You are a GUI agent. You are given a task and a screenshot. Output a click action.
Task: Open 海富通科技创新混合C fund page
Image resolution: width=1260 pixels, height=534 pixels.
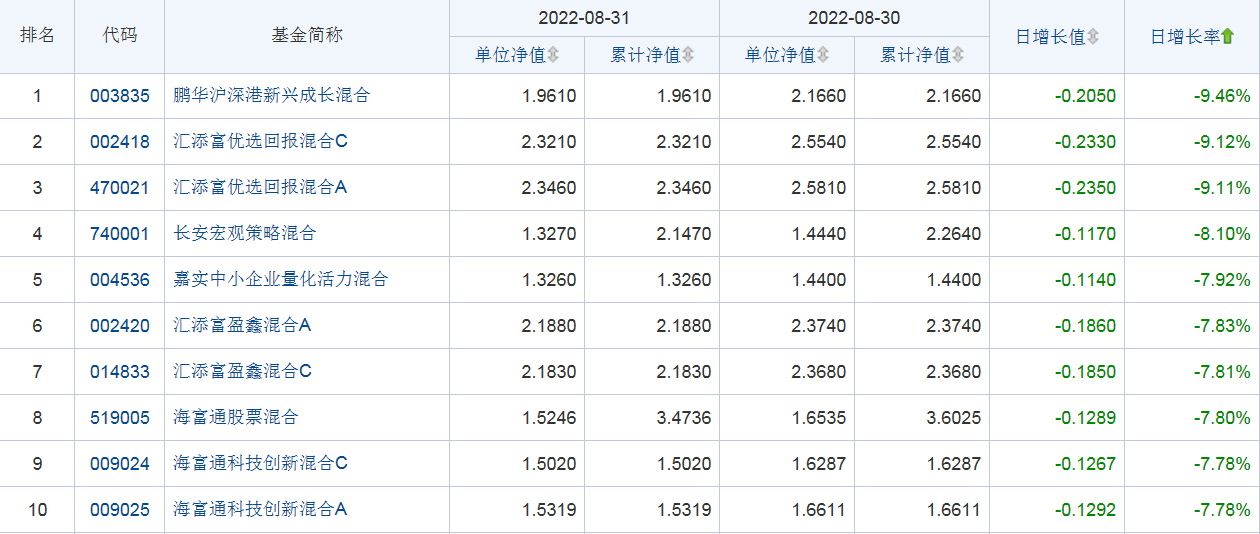(x=260, y=464)
